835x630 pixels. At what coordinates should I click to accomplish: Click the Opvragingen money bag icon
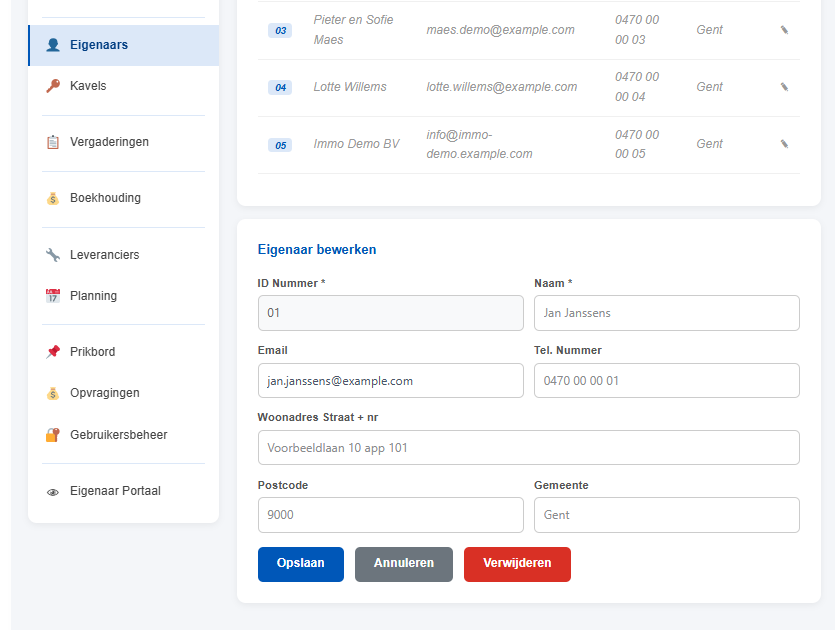[x=53, y=393]
